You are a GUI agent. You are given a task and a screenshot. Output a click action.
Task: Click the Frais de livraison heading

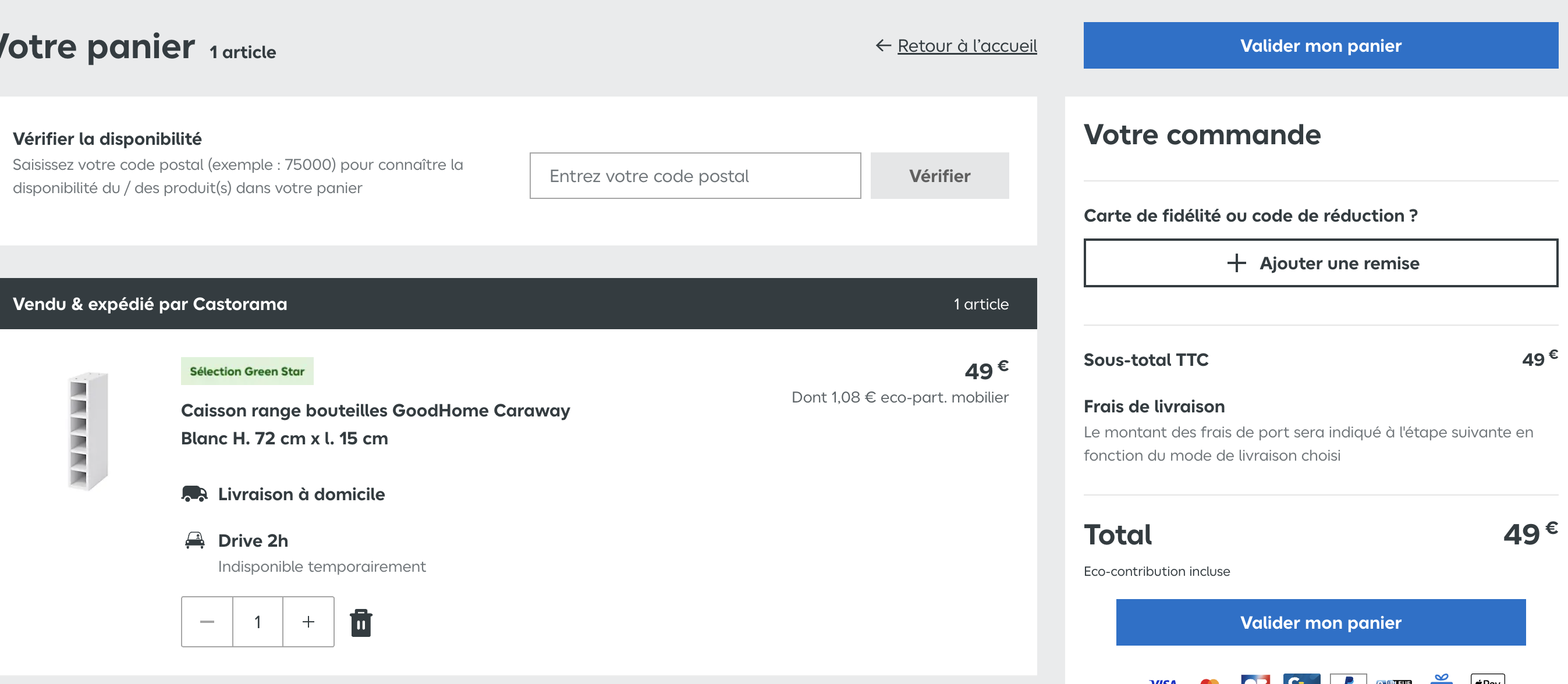1154,407
